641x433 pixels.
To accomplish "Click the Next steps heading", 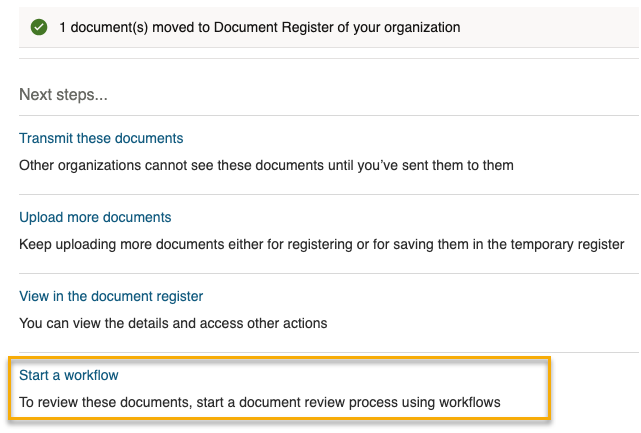I will [x=63, y=94].
